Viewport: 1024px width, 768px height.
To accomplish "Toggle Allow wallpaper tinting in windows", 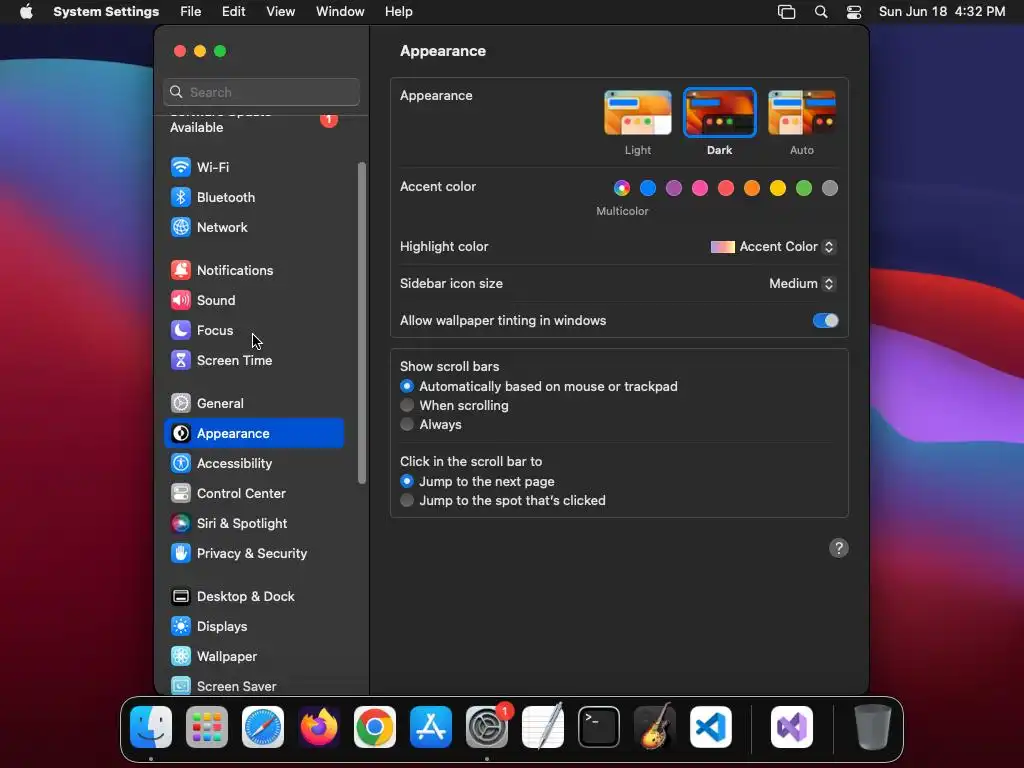I will point(825,321).
